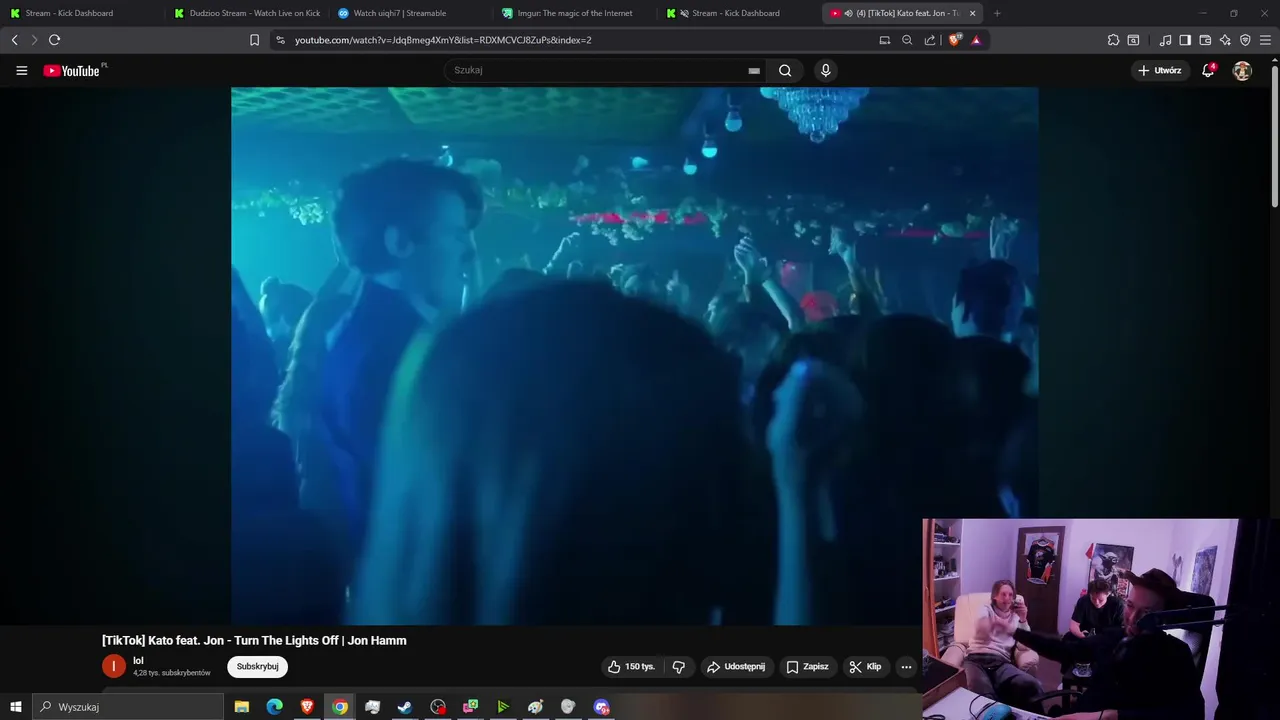1280x720 pixels.
Task: Open the Brave Wallet icon
Action: click(1205, 40)
